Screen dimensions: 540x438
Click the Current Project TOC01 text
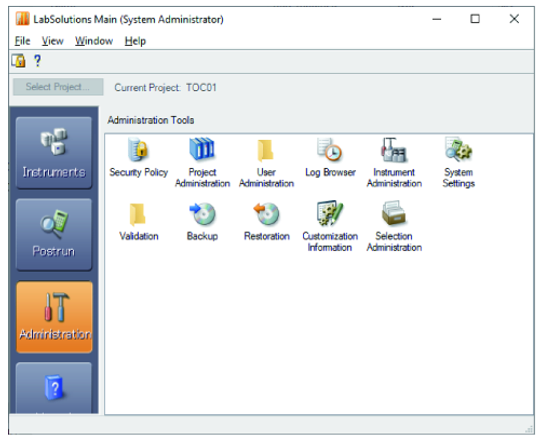click(165, 87)
